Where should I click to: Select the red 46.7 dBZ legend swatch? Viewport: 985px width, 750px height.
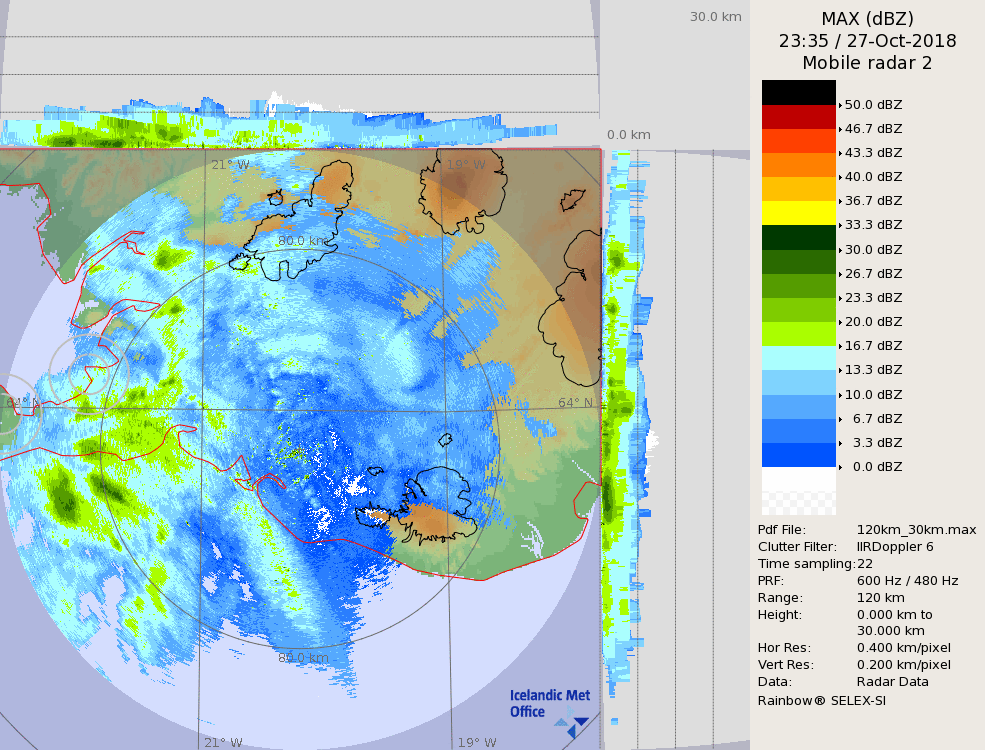[x=798, y=117]
